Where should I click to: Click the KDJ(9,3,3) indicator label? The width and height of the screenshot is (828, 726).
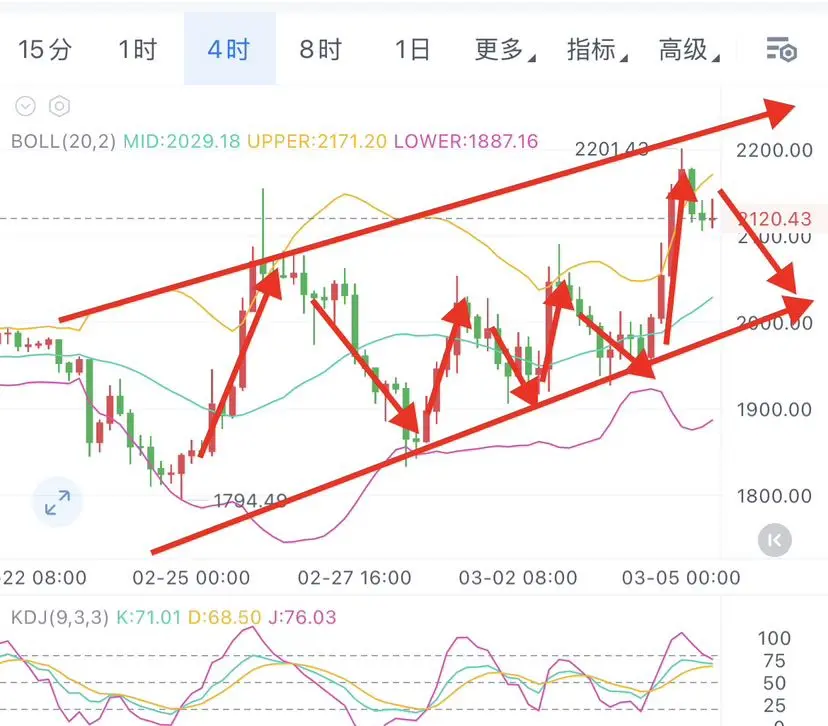[x=60, y=617]
